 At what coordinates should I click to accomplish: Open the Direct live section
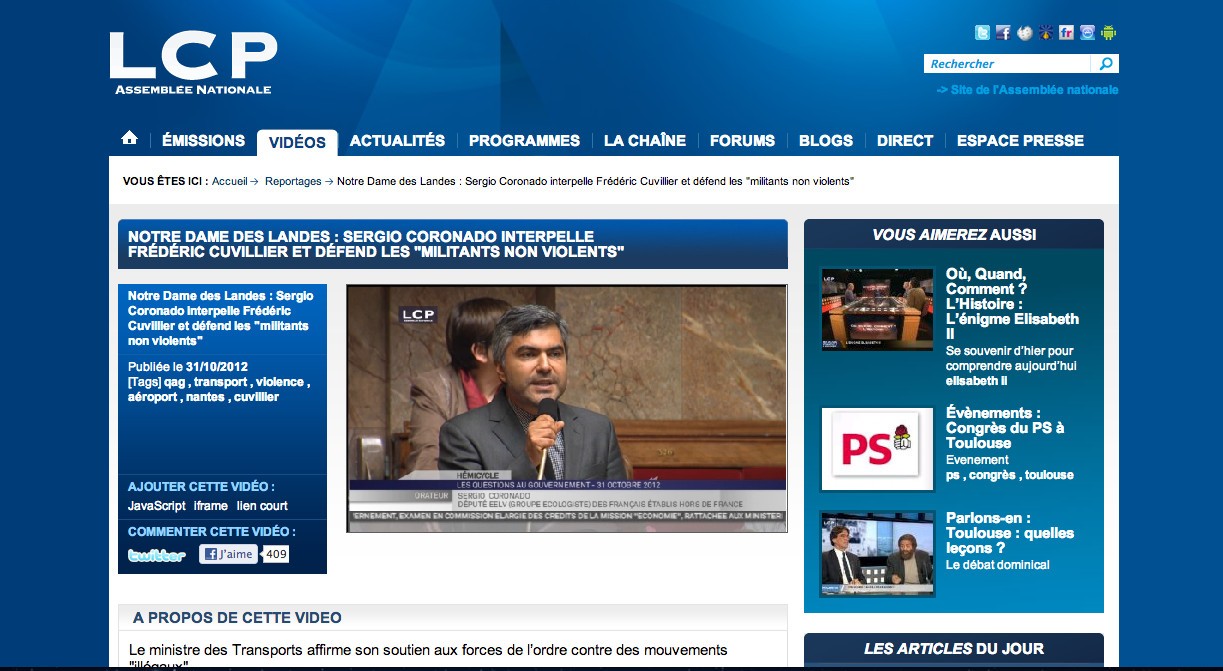coord(904,141)
